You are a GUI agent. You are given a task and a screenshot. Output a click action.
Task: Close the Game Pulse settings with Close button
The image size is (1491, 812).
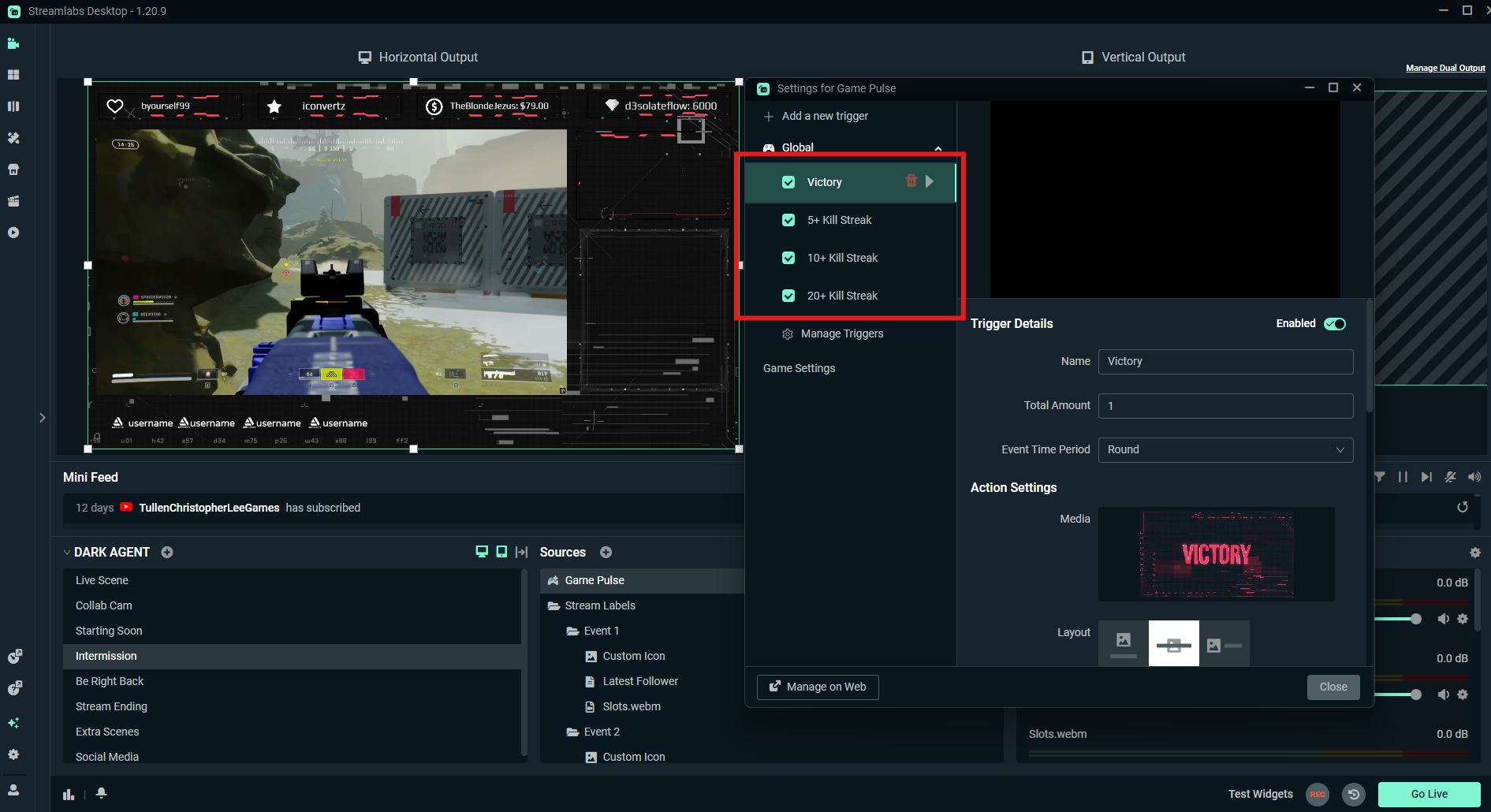pos(1333,687)
